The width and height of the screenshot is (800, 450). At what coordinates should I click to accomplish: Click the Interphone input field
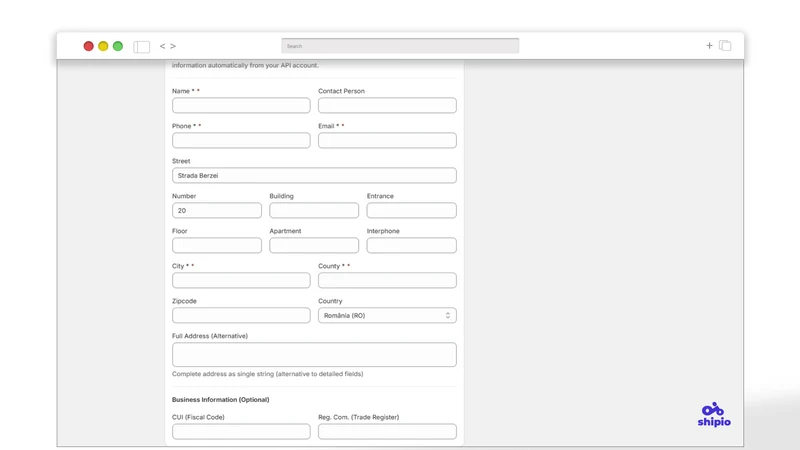411,245
